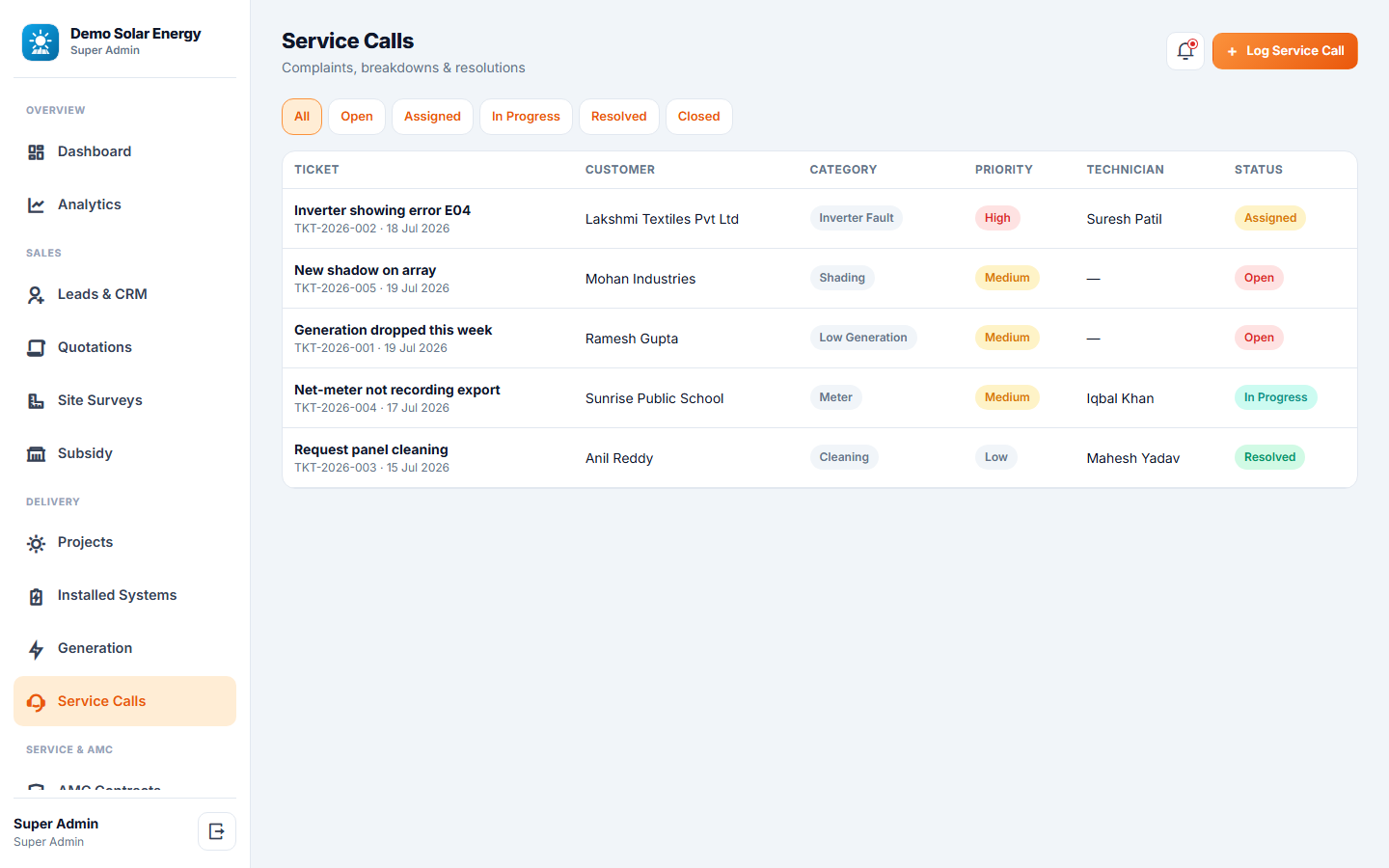Click the In Progress status badge
The image size is (1389, 868).
click(1275, 397)
